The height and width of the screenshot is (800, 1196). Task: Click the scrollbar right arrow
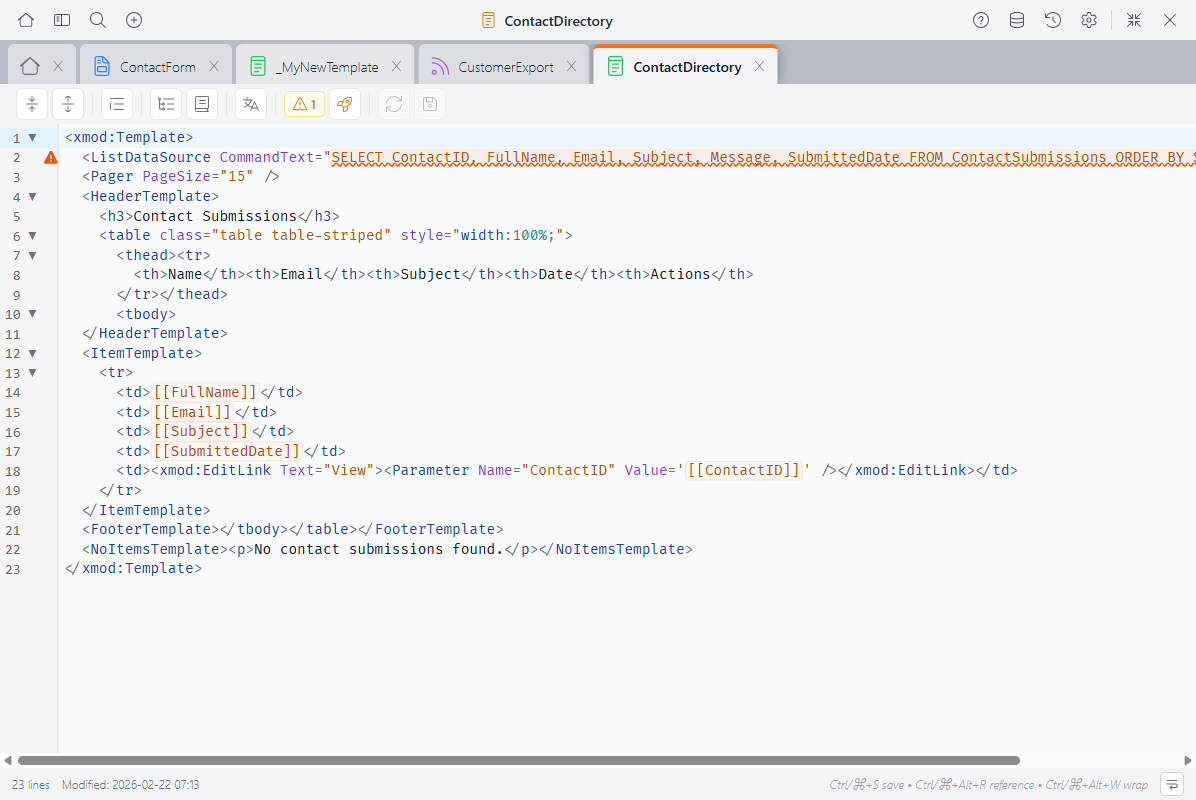(1188, 760)
